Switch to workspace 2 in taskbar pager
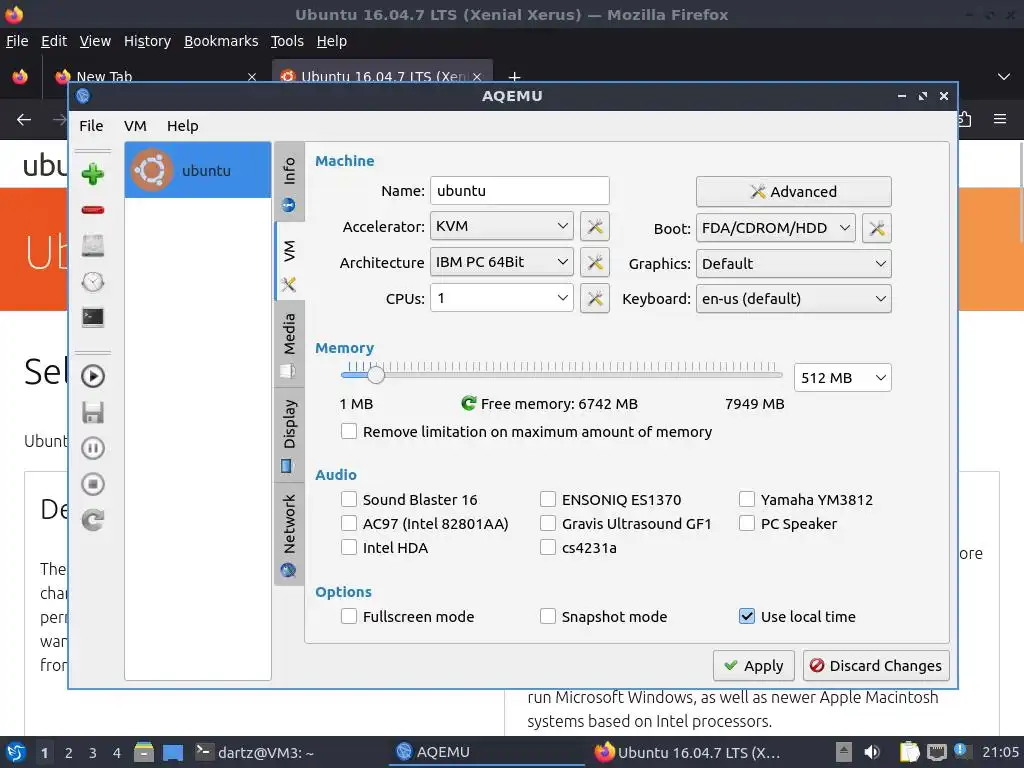The width and height of the screenshot is (1024, 768). click(69, 753)
